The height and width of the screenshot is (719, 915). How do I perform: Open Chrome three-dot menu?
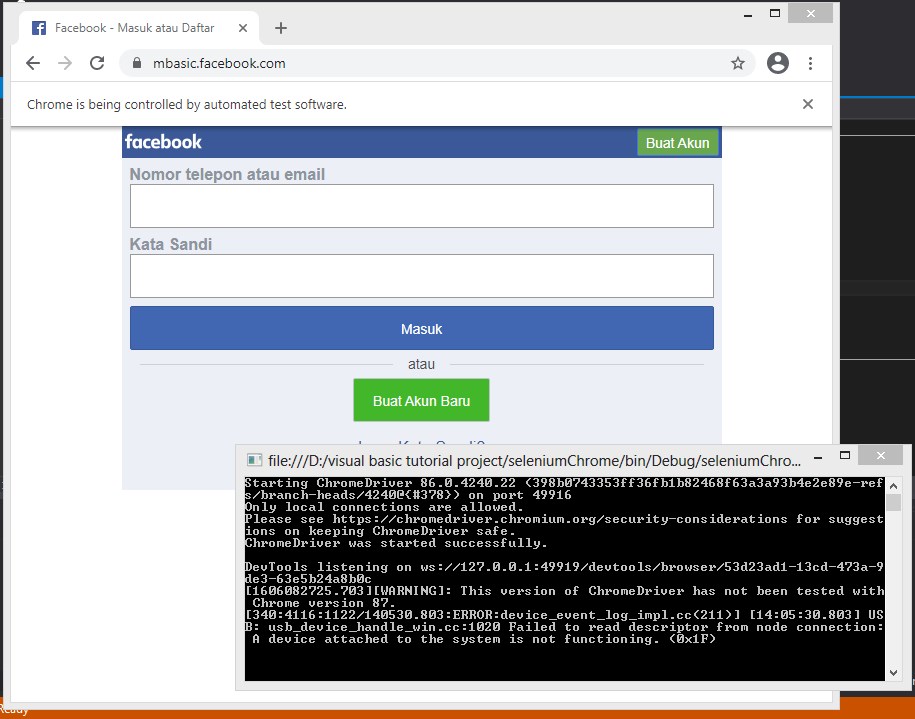coord(811,63)
